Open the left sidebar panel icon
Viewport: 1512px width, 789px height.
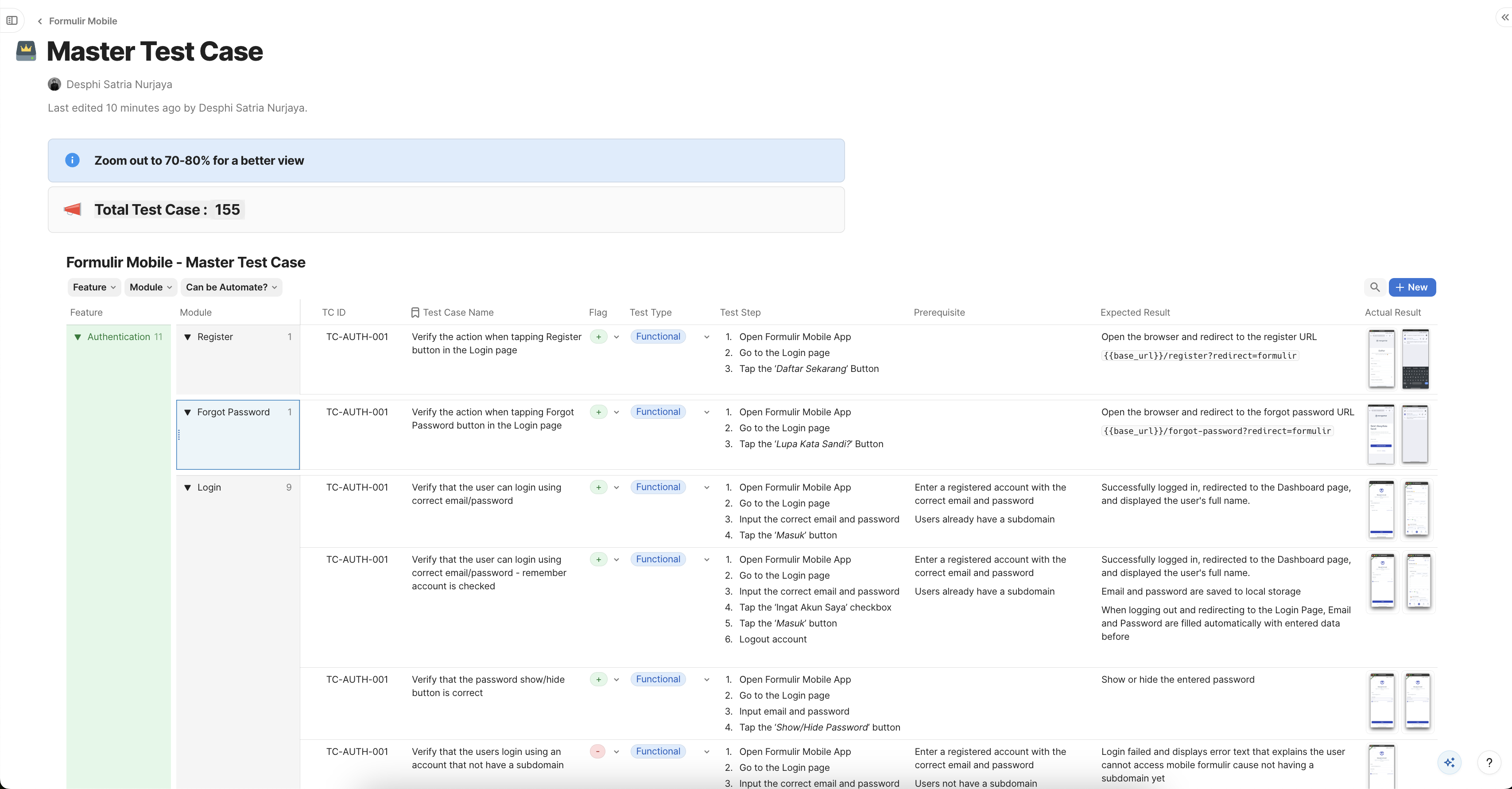click(12, 20)
